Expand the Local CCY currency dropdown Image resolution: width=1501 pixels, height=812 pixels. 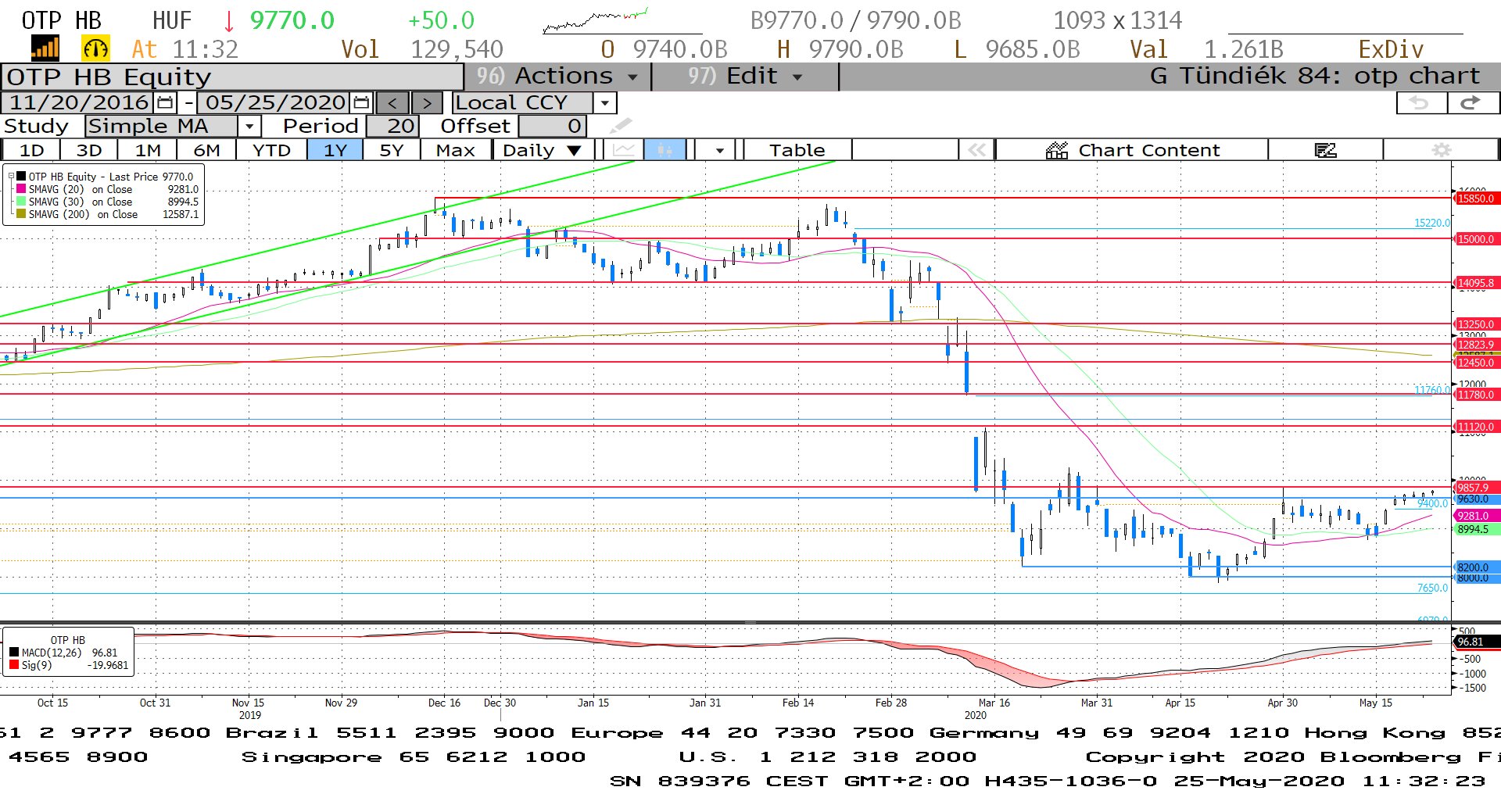point(604,102)
